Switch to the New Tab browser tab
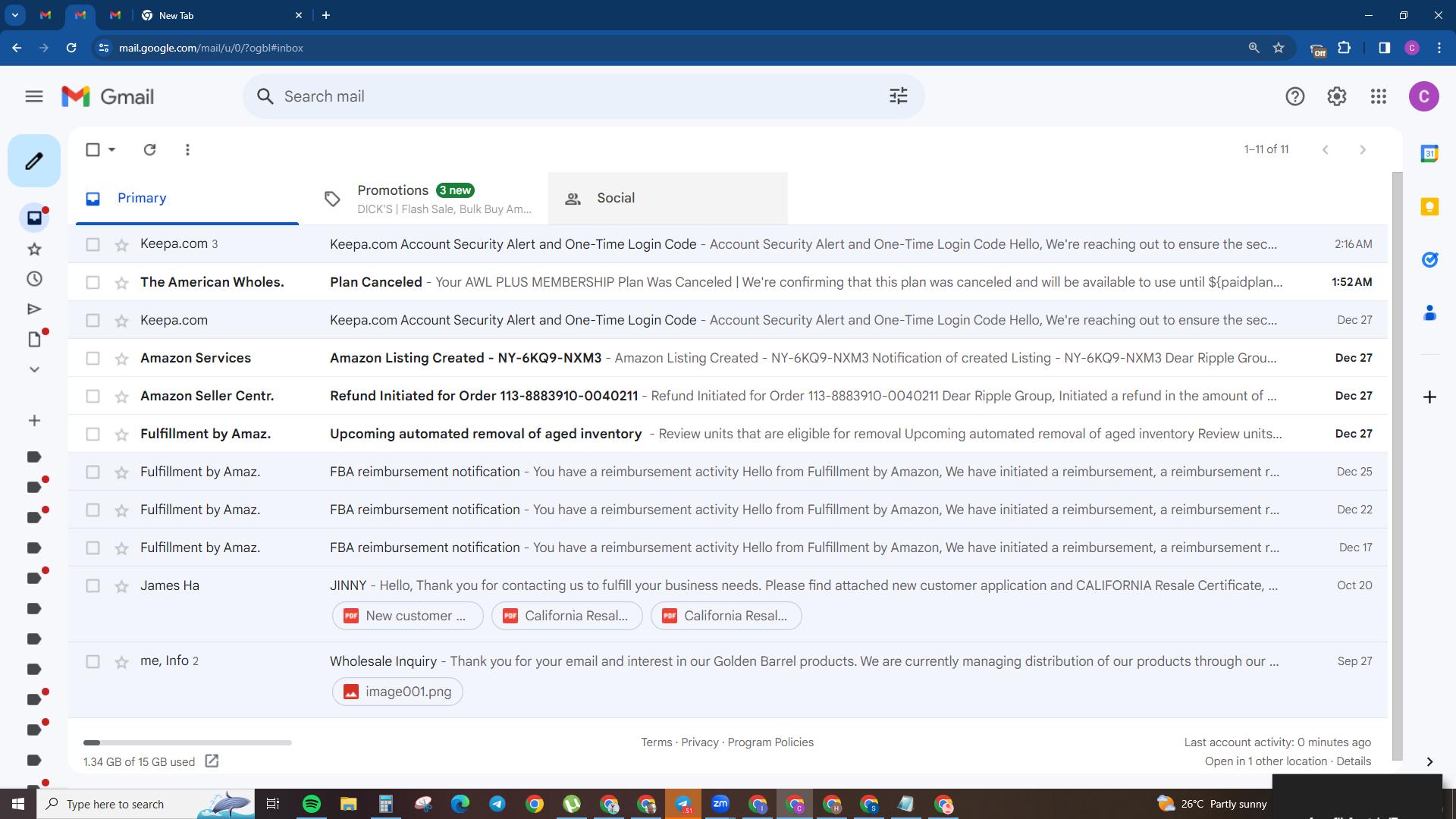 [x=221, y=15]
